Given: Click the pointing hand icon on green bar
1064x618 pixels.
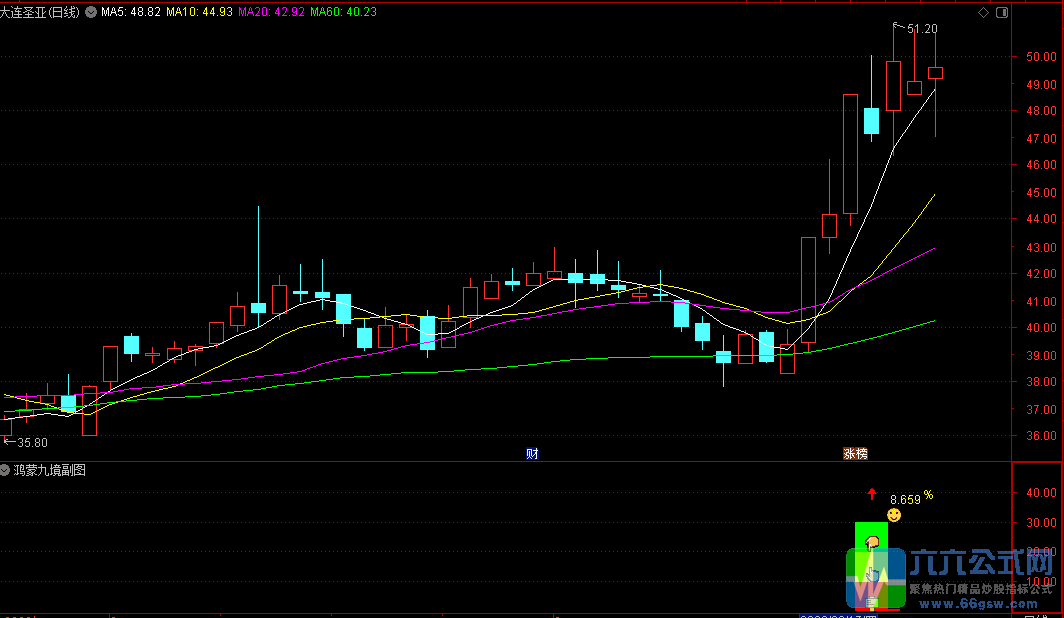Looking at the screenshot, I should (x=872, y=542).
